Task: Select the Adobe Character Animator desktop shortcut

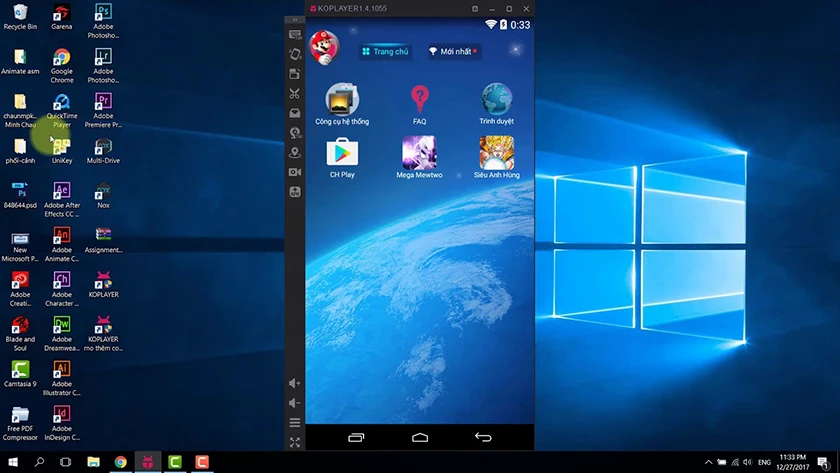Action: [x=62, y=289]
